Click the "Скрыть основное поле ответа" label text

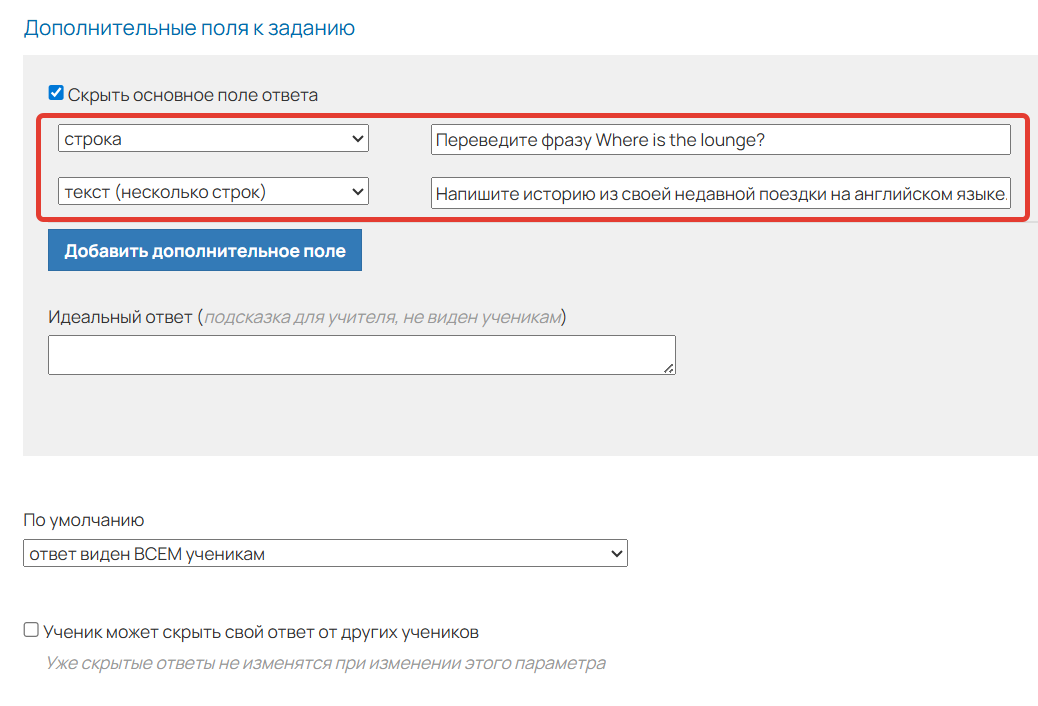click(193, 95)
